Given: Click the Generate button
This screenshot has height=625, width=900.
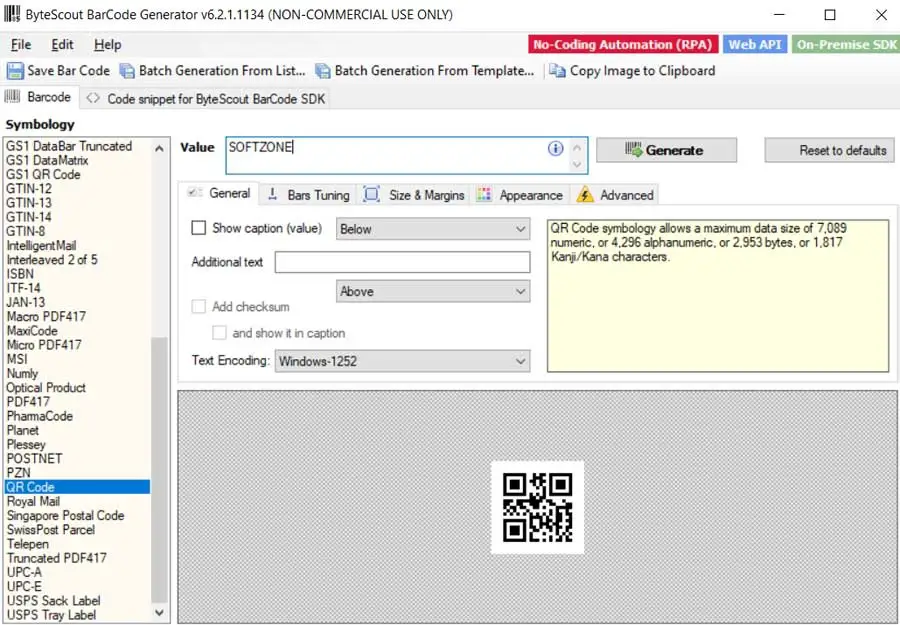Looking at the screenshot, I should pyautogui.click(x=666, y=150).
